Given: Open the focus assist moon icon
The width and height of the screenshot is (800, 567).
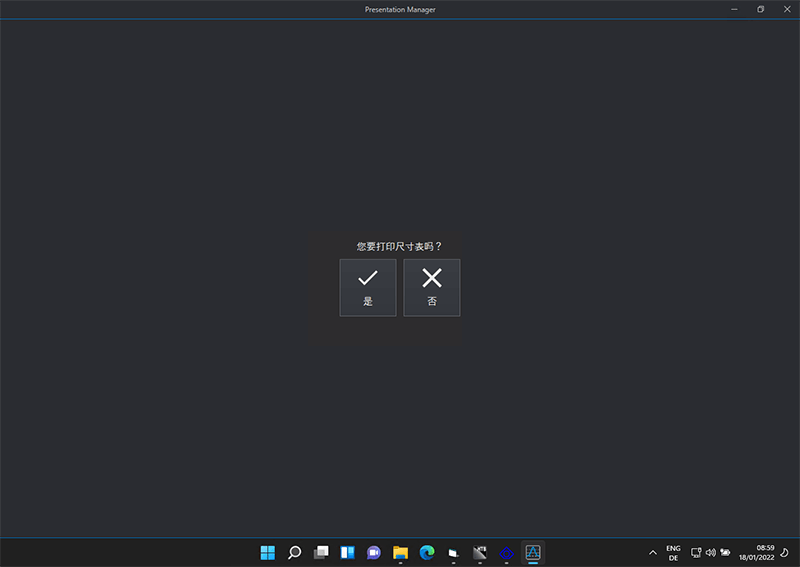Looking at the screenshot, I should 785,552.
